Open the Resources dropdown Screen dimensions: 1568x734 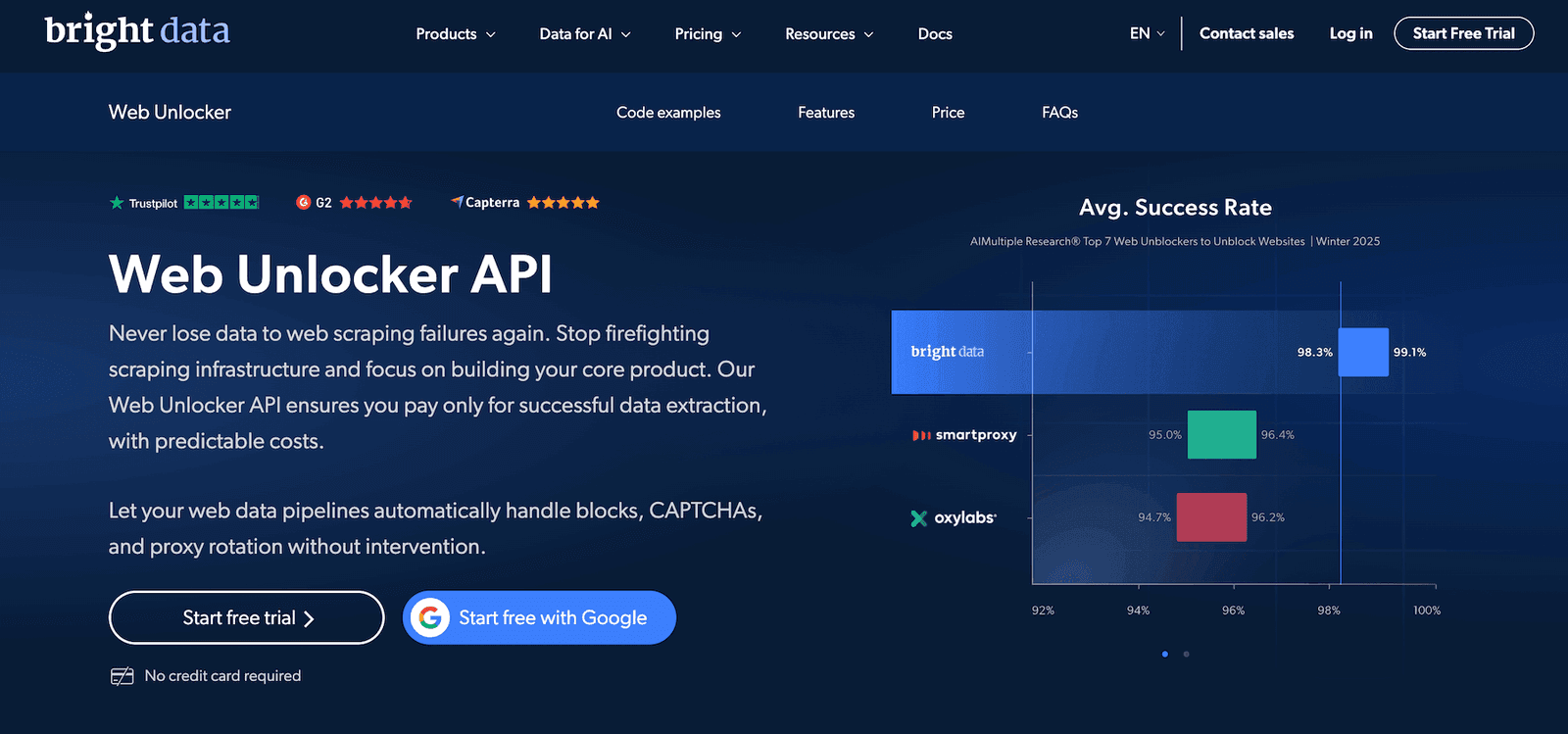point(829,34)
